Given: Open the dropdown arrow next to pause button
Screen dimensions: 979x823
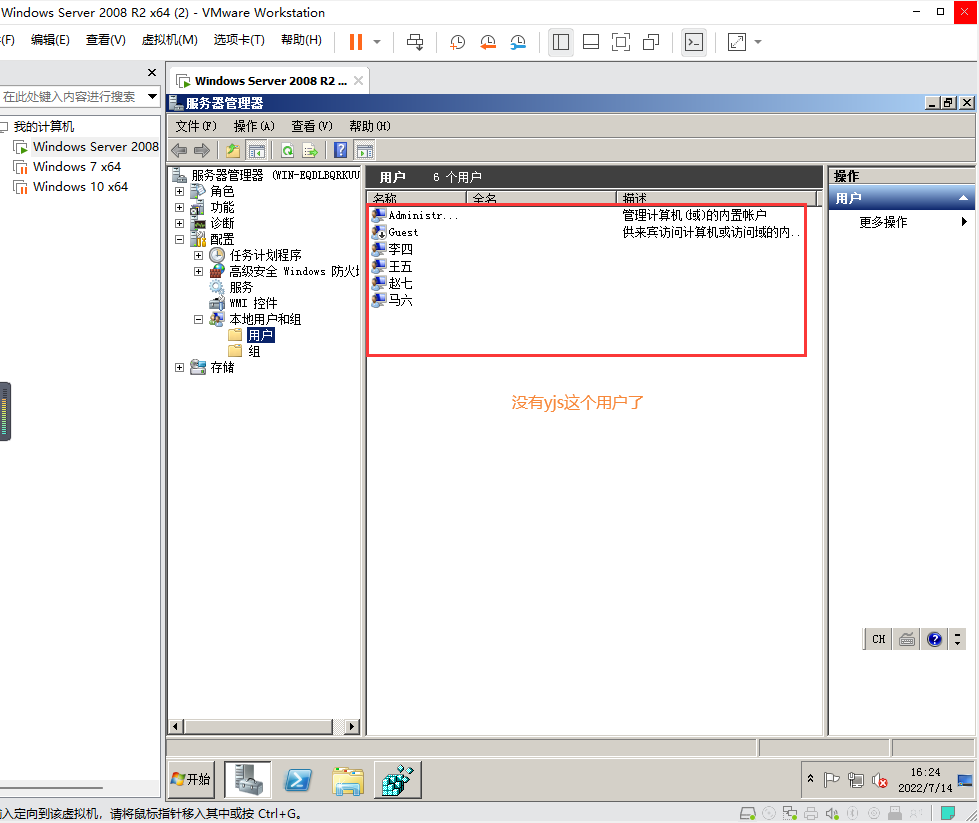Looking at the screenshot, I should (x=377, y=42).
